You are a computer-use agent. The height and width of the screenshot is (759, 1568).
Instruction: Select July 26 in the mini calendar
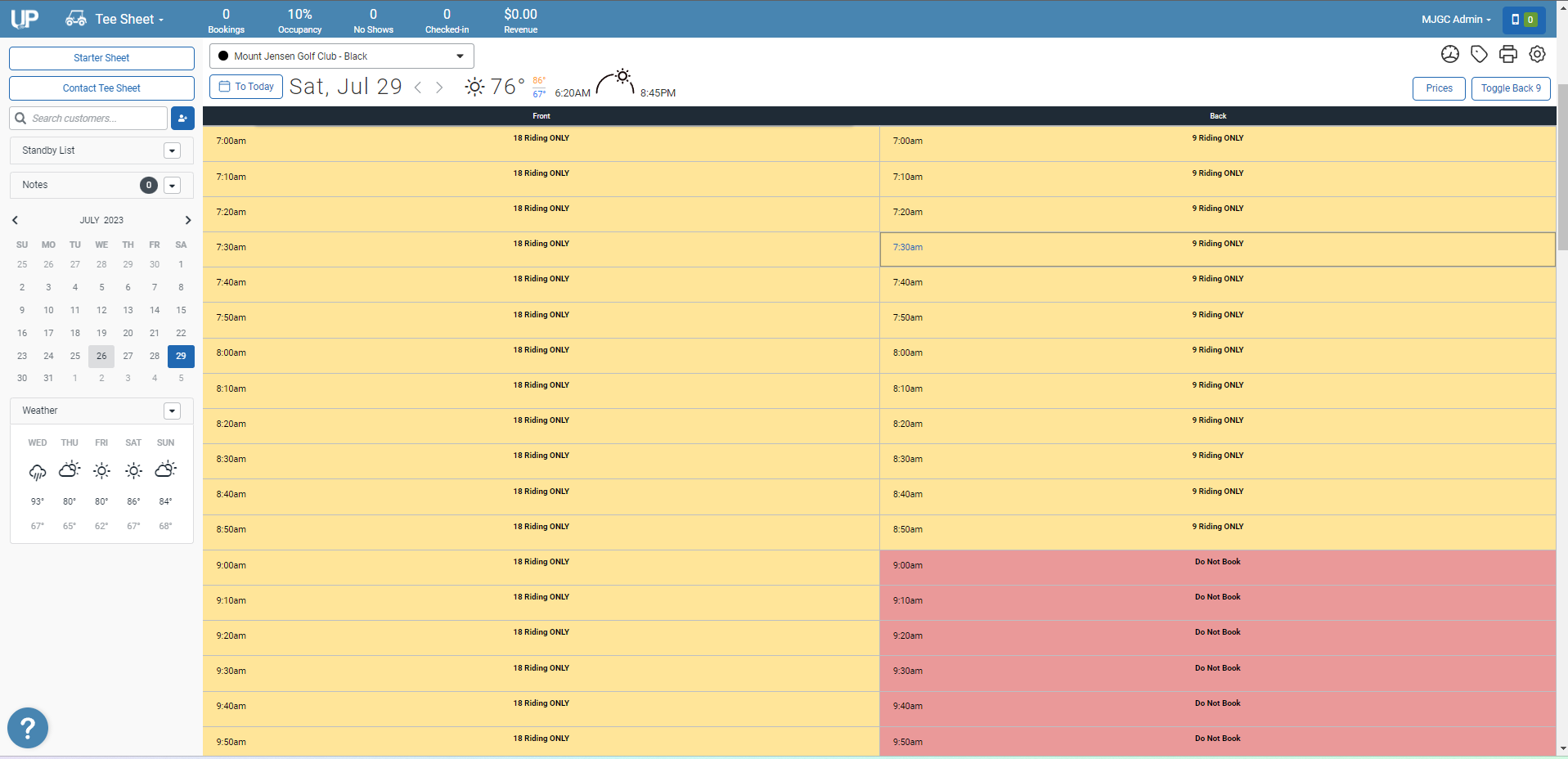click(101, 356)
